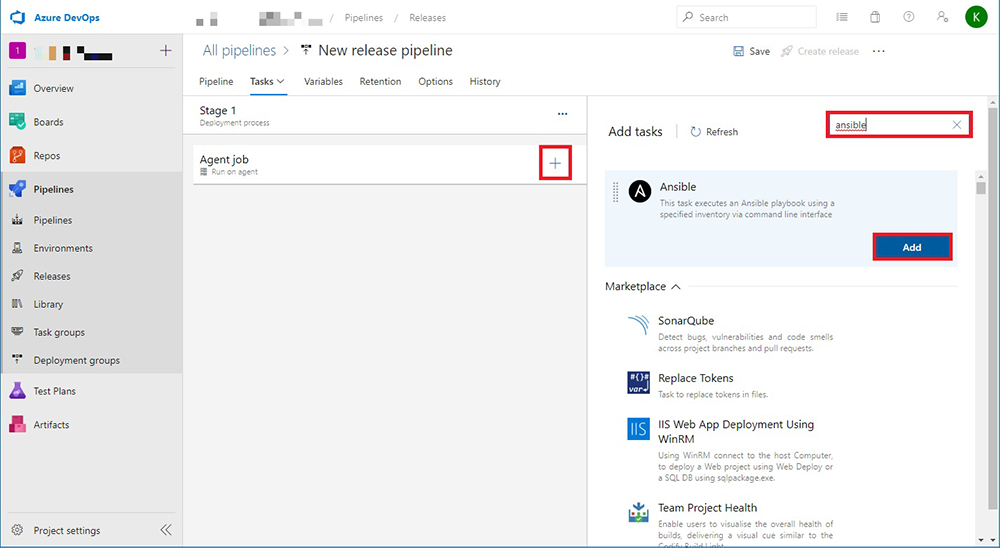The image size is (1000, 548).
Task: Add the Ansible task
Action: [912, 248]
